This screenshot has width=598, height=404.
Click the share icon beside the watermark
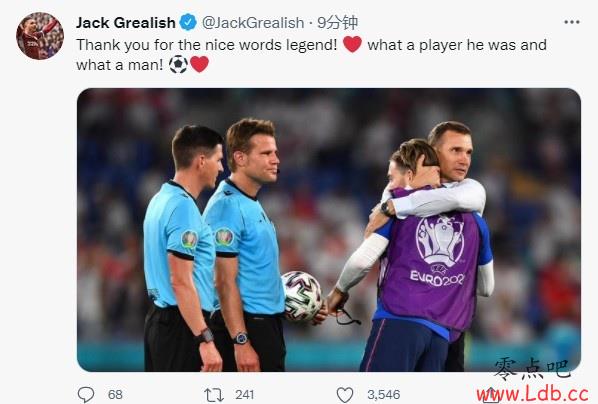[x=490, y=395]
